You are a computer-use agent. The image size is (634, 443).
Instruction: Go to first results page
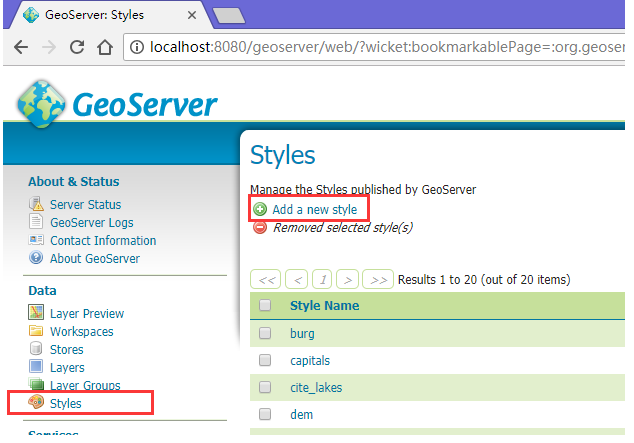(x=266, y=279)
